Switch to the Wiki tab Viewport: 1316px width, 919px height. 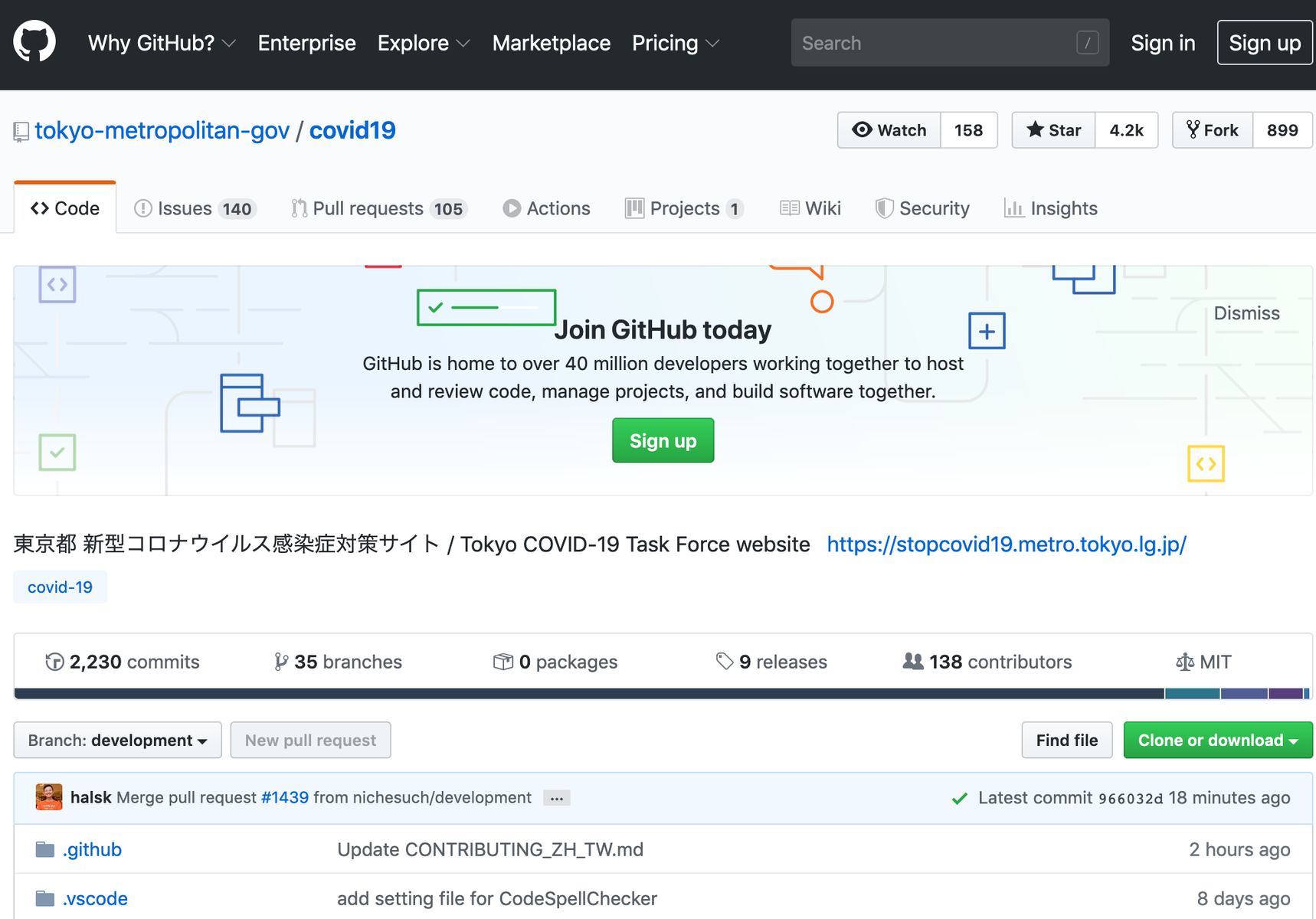click(x=810, y=208)
